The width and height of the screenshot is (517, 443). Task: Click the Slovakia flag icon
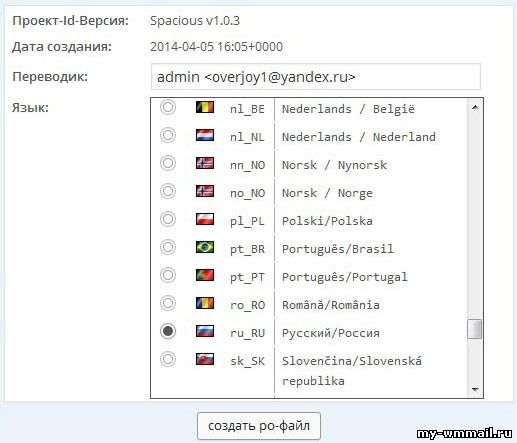click(205, 359)
